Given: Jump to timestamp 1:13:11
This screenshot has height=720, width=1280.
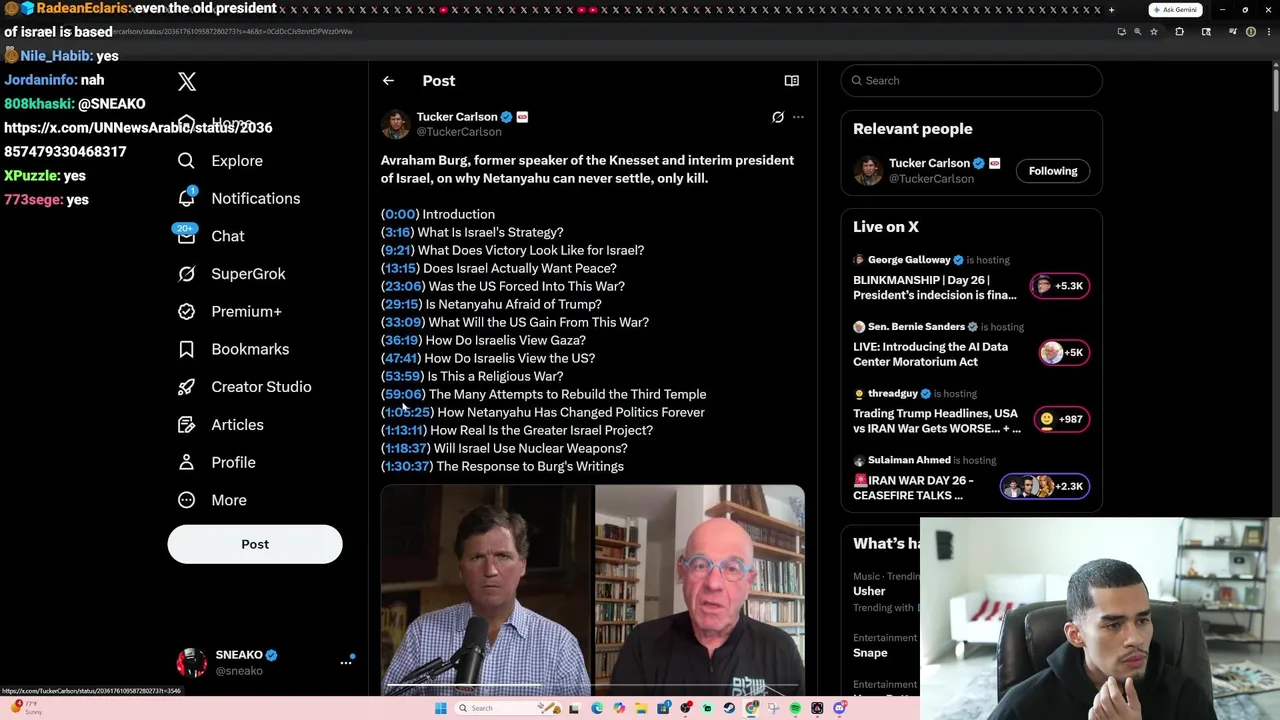Looking at the screenshot, I should 404,430.
